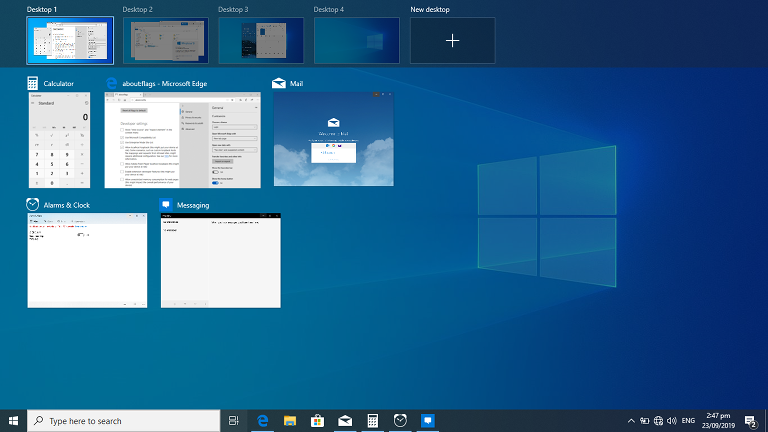Click the Mail icon in the taskbar
This screenshot has height=432, width=768.
pos(345,421)
